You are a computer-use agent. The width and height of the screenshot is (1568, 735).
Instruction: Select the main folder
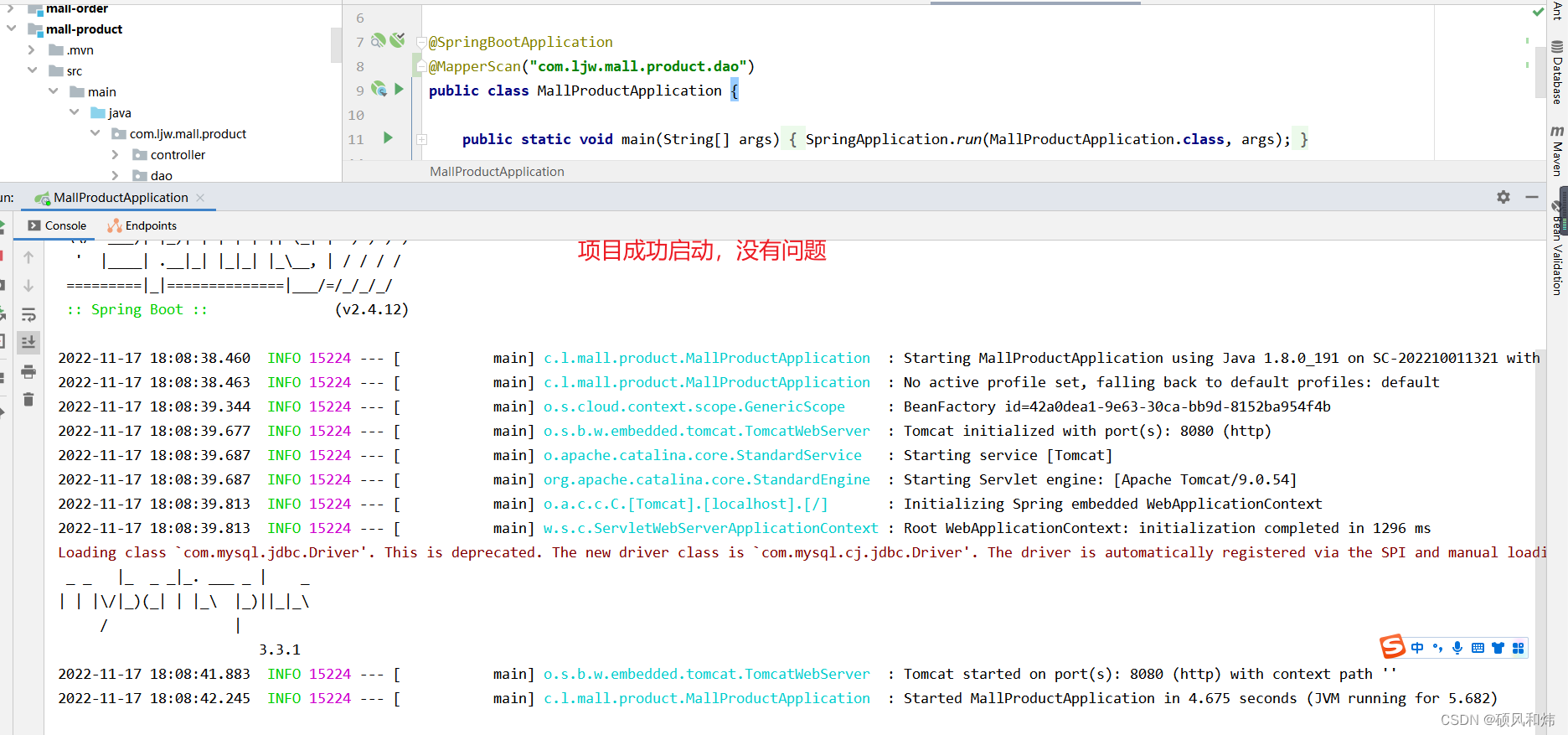pos(101,91)
